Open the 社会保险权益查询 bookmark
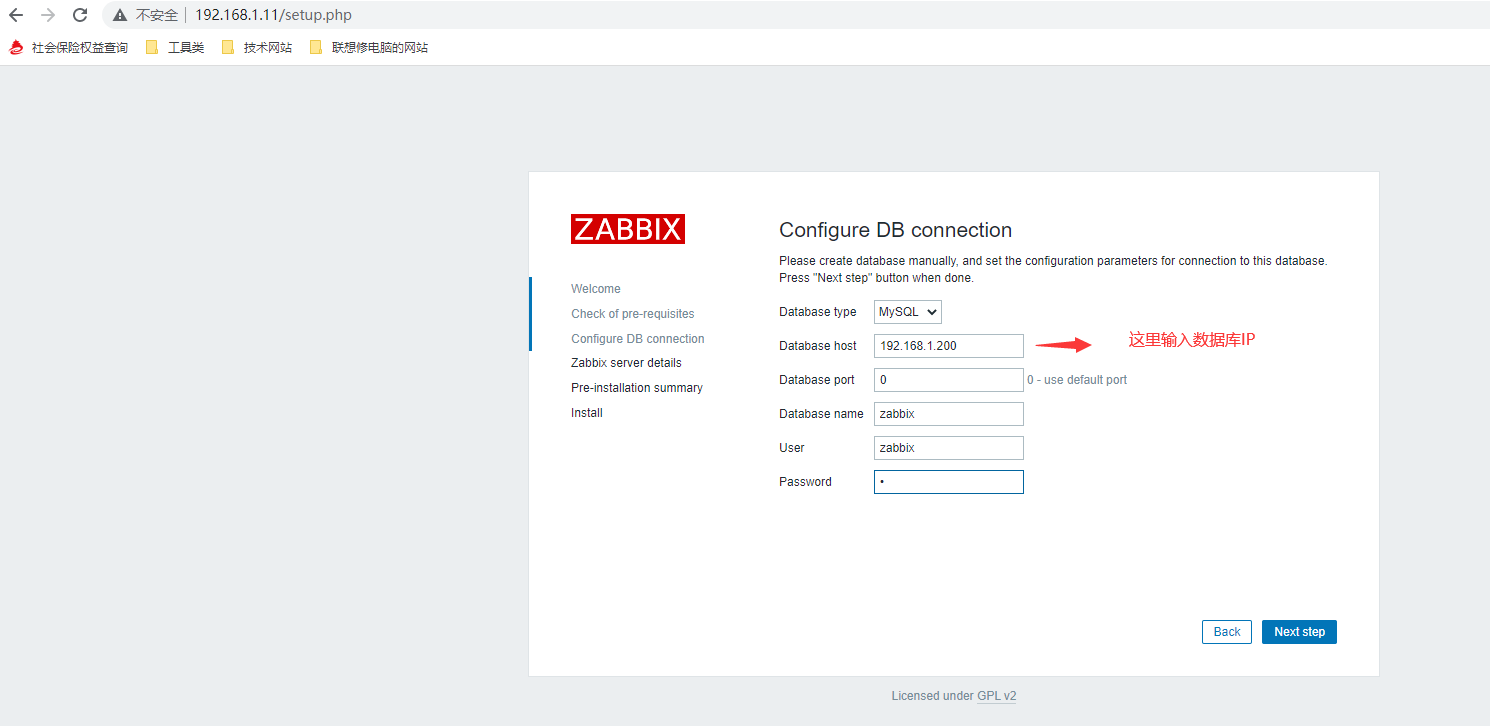The height and width of the screenshot is (726, 1490). (69, 47)
